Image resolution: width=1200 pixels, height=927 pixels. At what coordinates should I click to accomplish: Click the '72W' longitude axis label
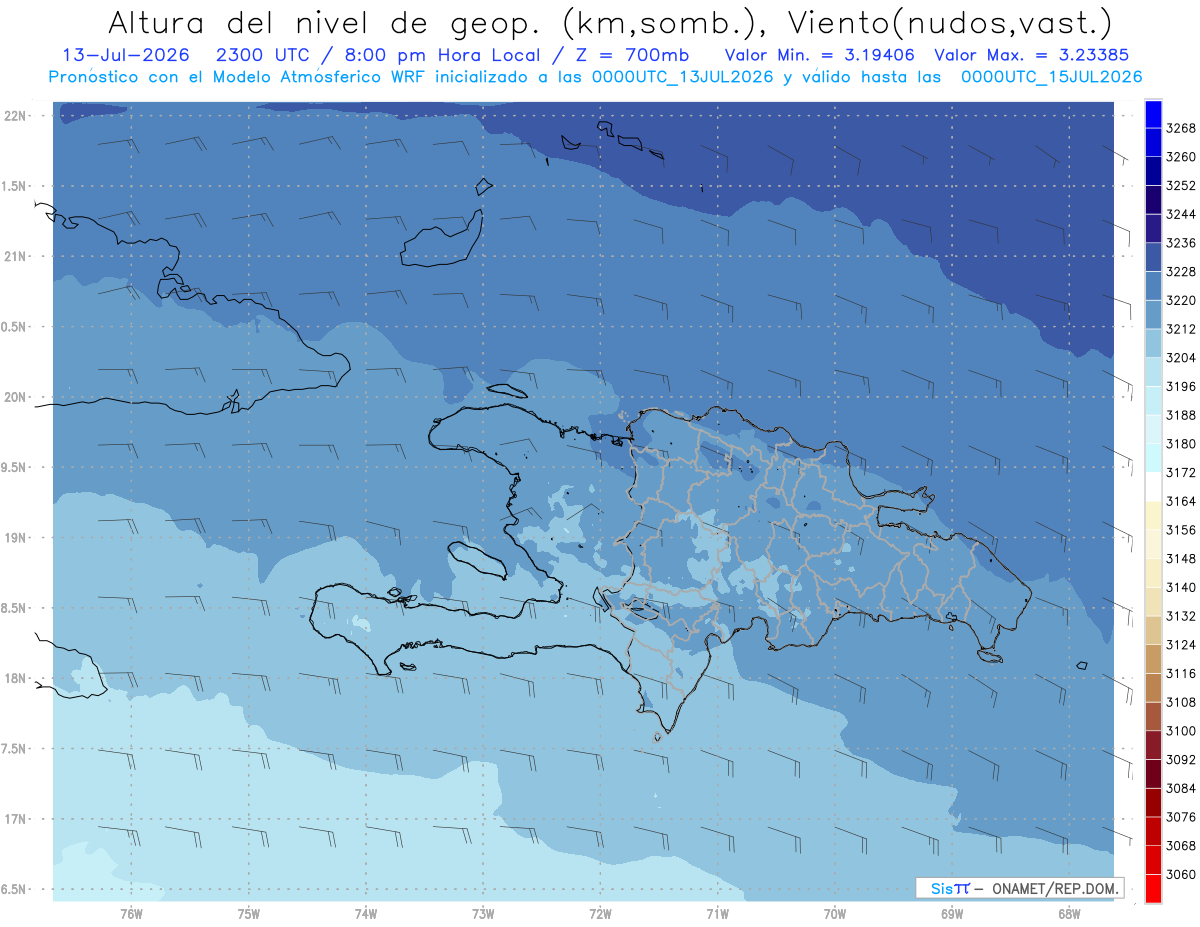coord(601,913)
